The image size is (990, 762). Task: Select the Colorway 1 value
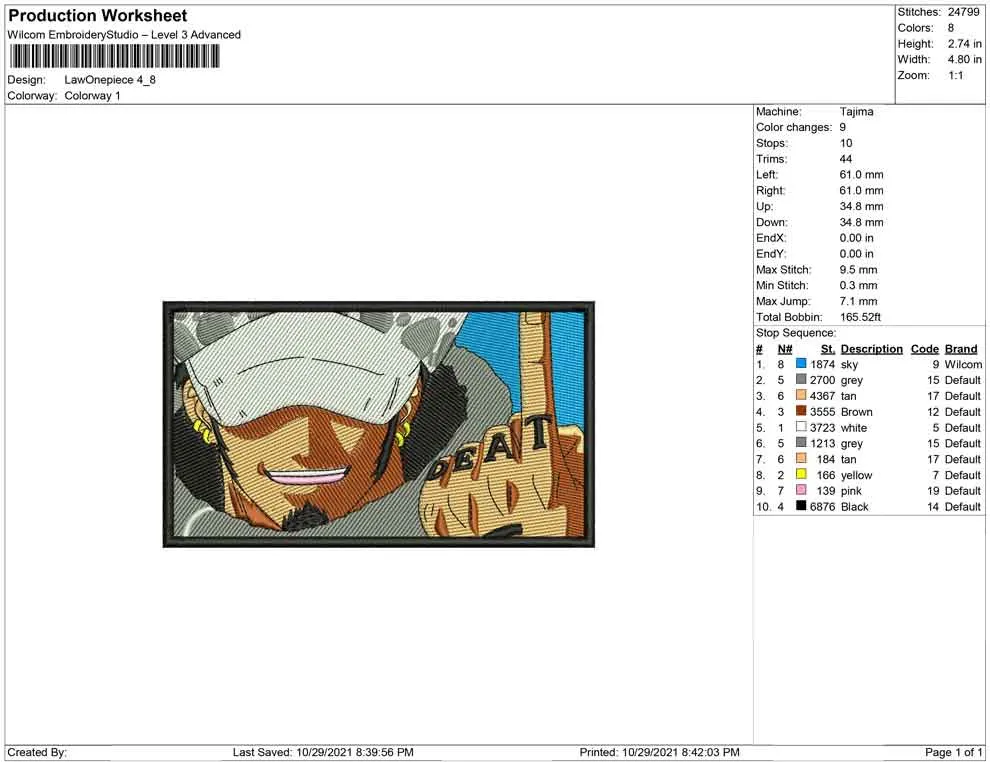[x=92, y=96]
